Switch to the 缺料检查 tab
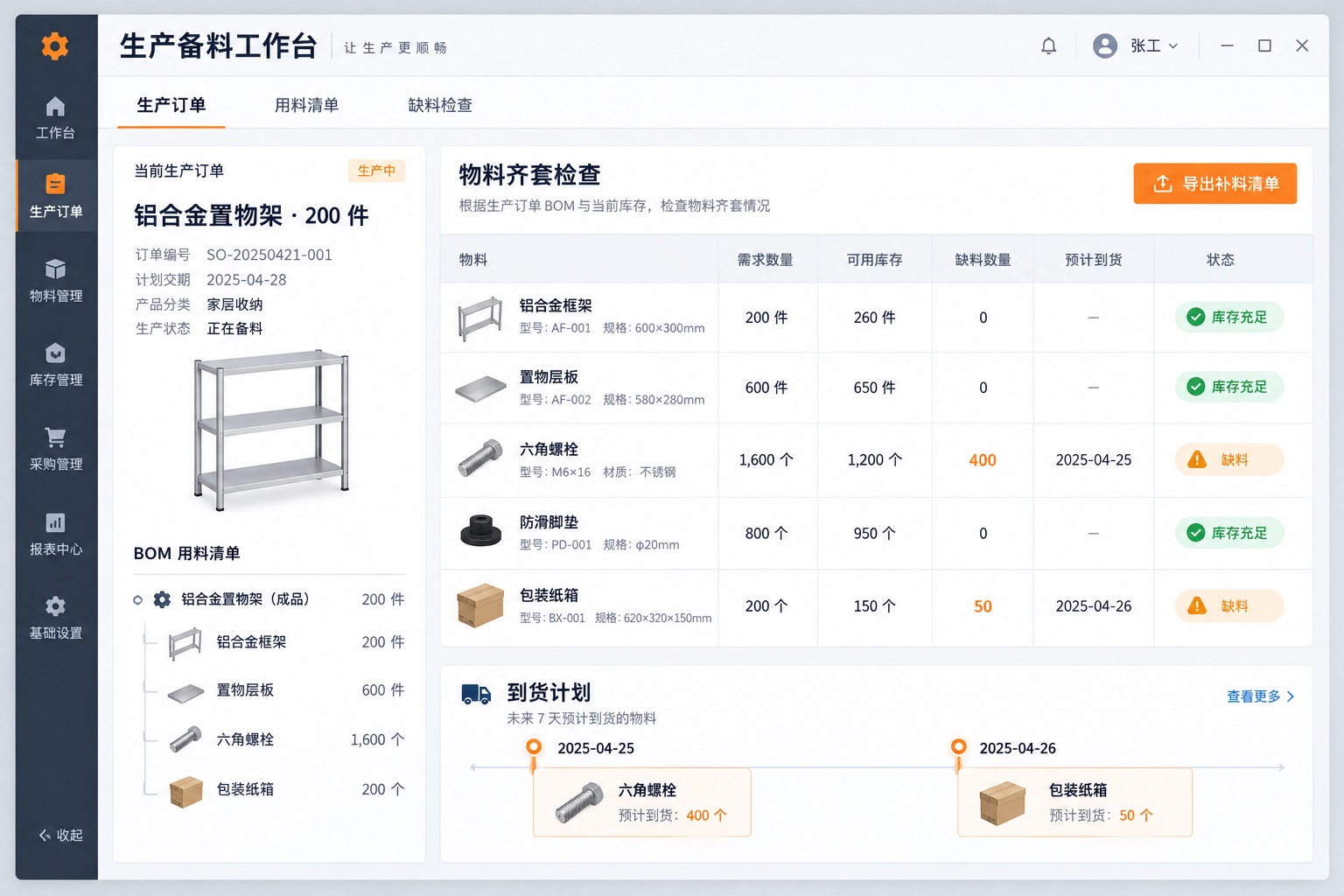The height and width of the screenshot is (896, 1344). coord(440,105)
